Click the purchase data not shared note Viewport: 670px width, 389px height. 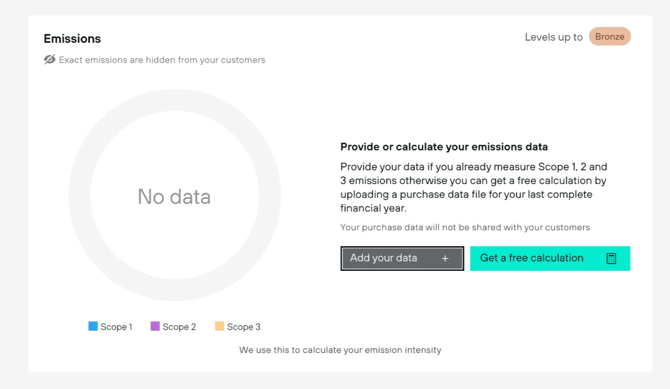point(465,227)
